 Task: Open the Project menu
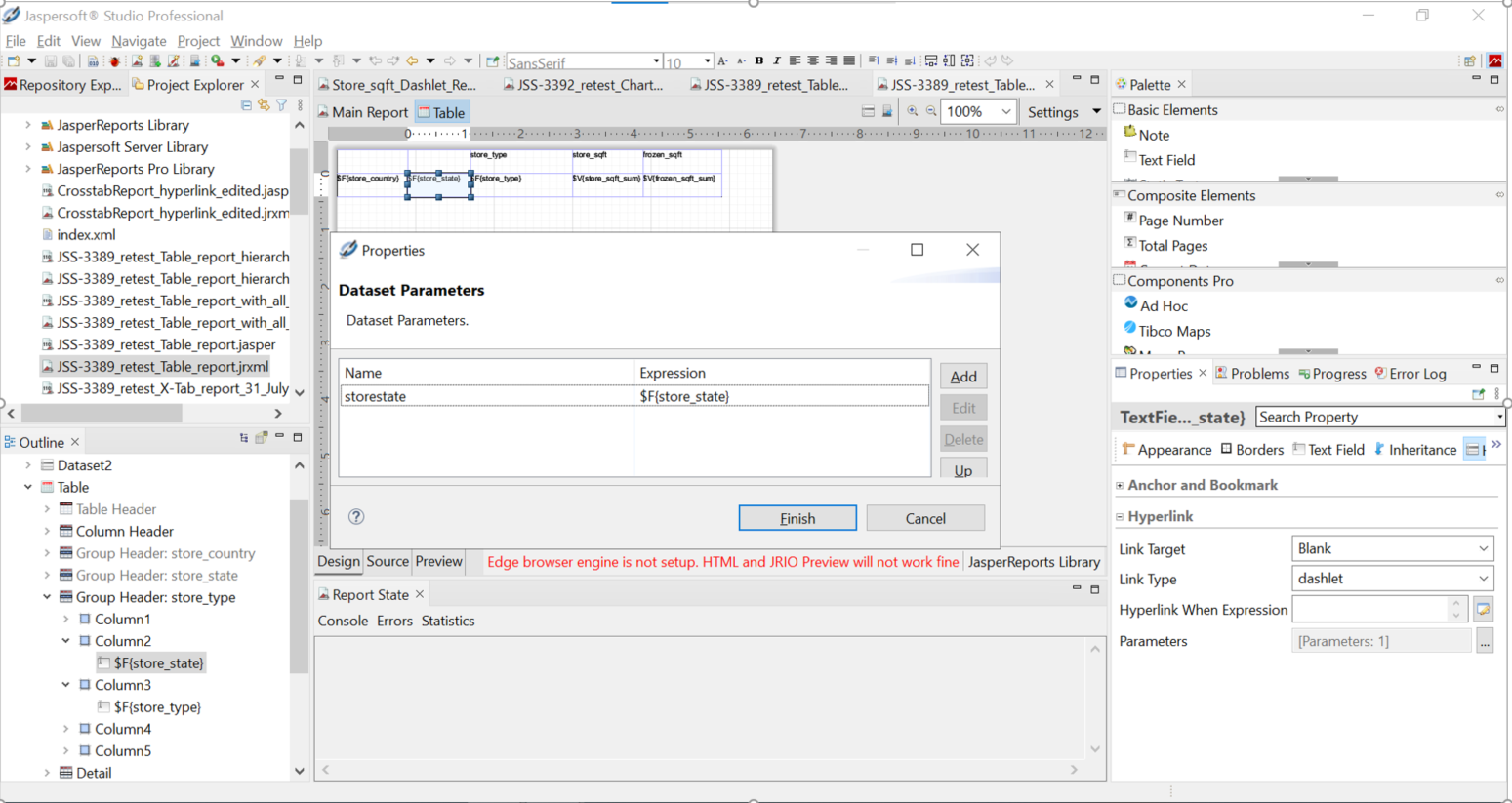click(x=198, y=41)
